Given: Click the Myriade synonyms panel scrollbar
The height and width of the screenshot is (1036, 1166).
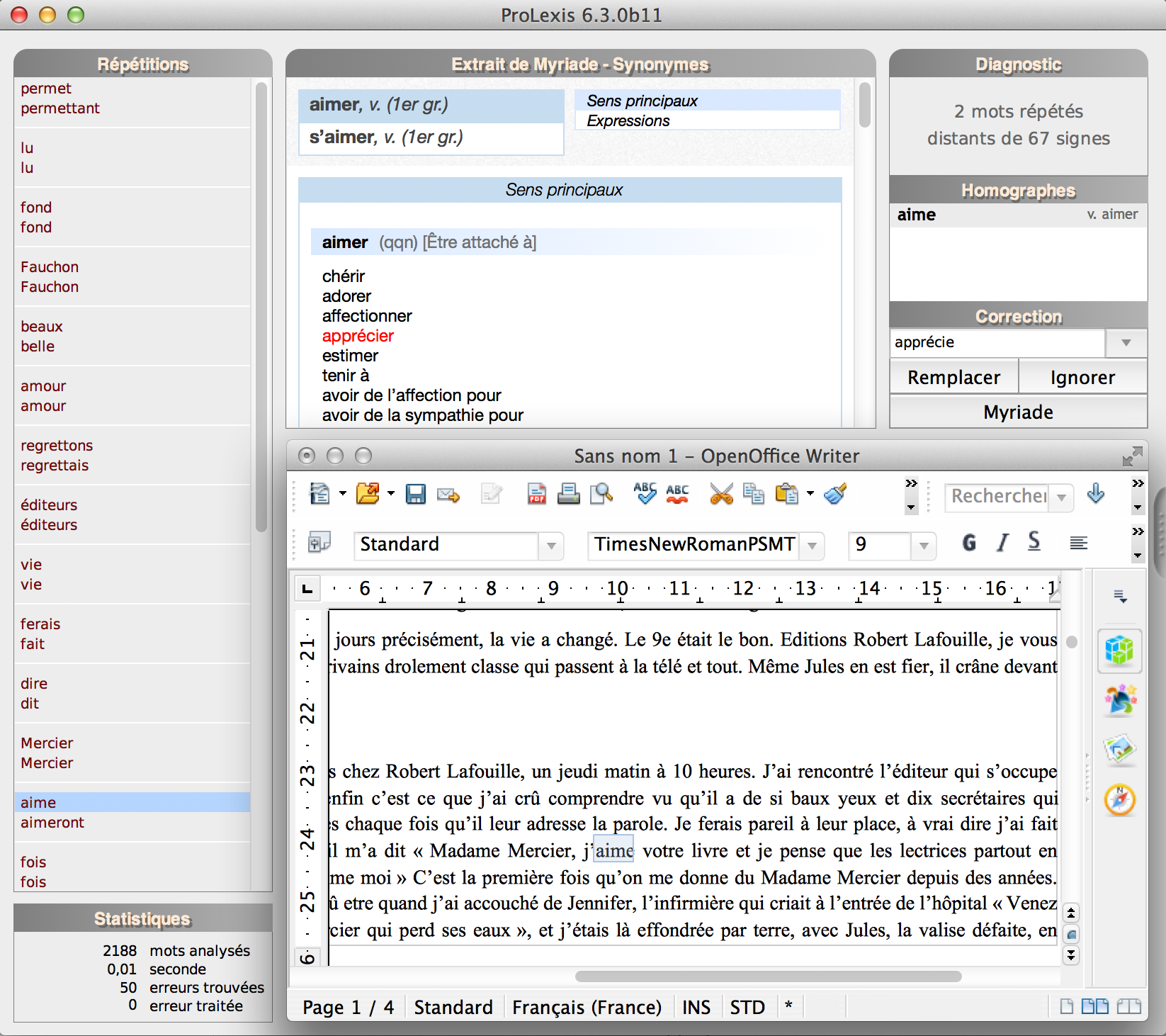Looking at the screenshot, I should point(864,105).
